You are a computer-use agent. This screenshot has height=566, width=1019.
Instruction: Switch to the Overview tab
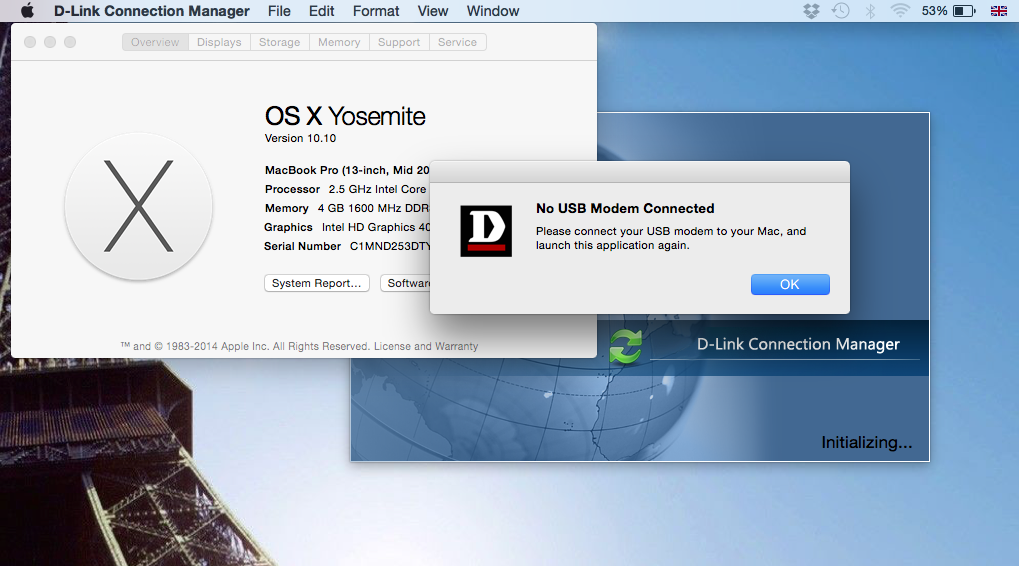[x=155, y=42]
